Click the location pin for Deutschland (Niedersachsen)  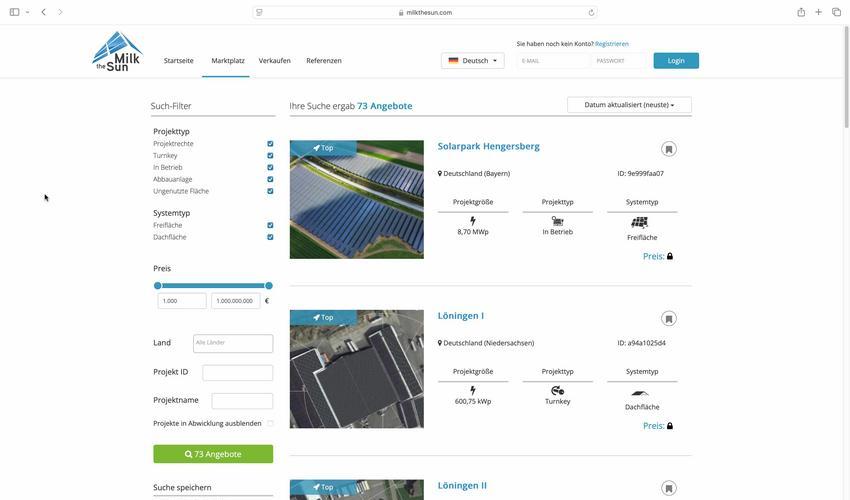click(x=440, y=343)
